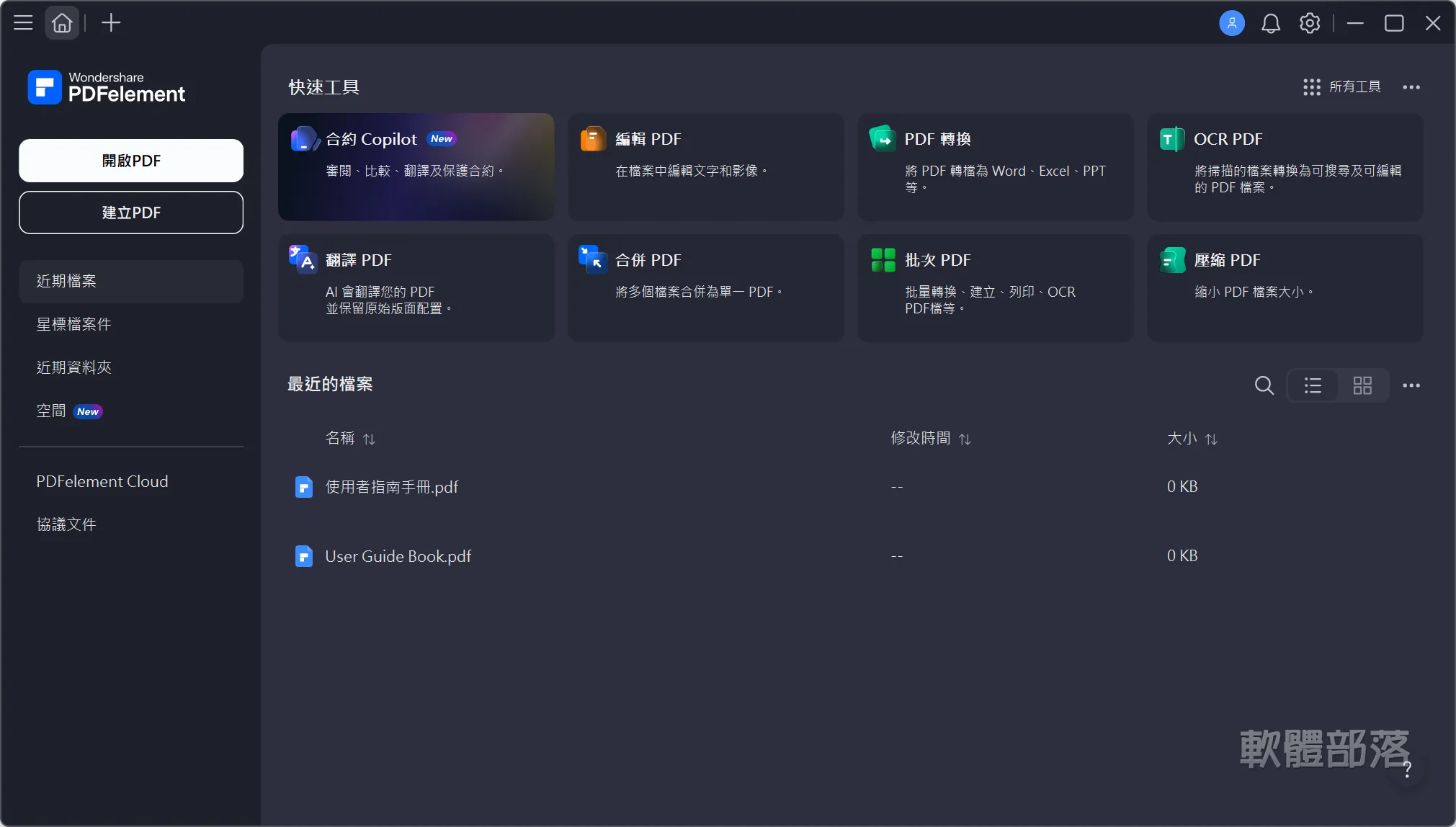
Task: Open more options beside 所有工具
Action: pyautogui.click(x=1411, y=87)
